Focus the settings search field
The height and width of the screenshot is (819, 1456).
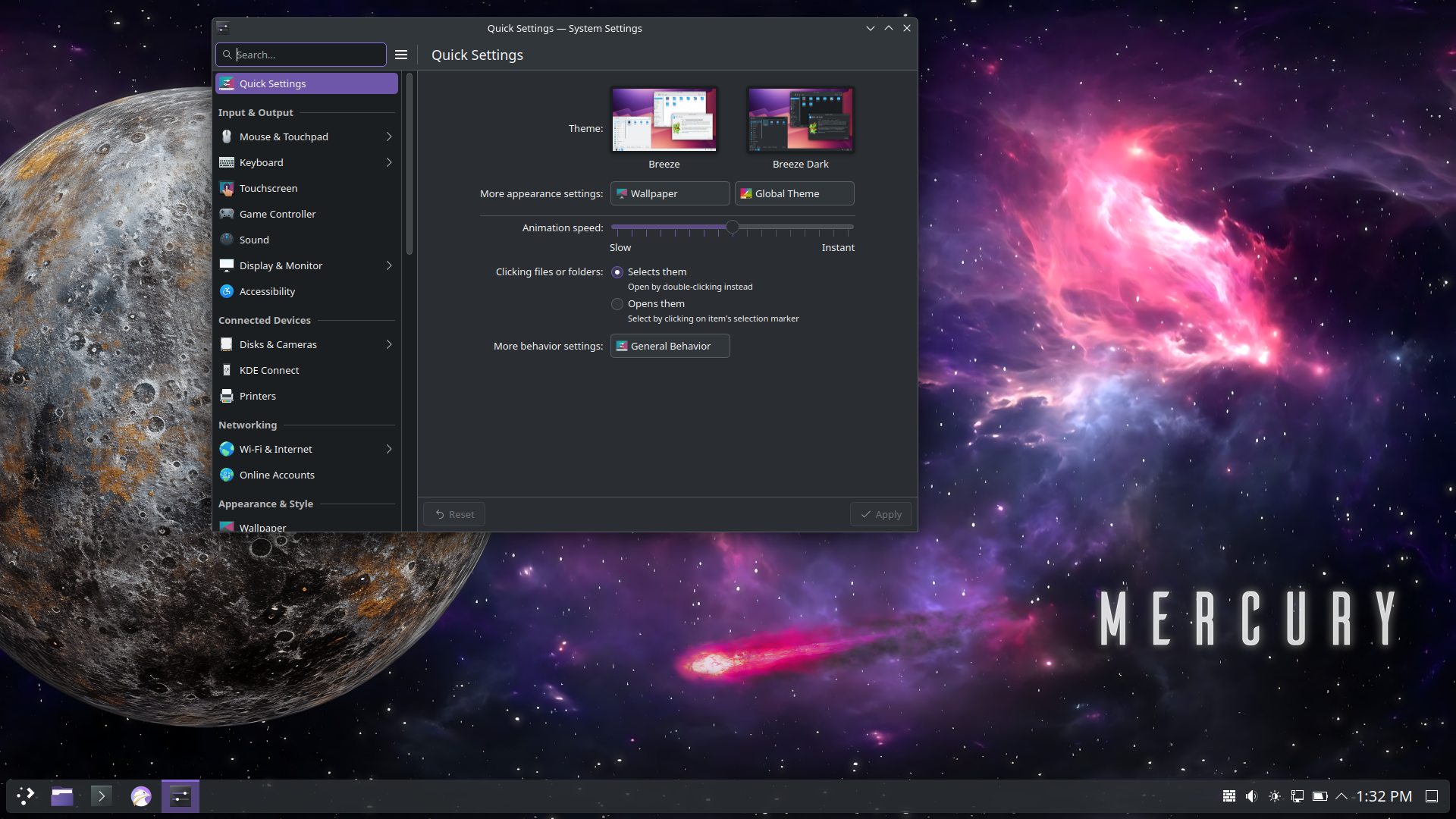301,55
